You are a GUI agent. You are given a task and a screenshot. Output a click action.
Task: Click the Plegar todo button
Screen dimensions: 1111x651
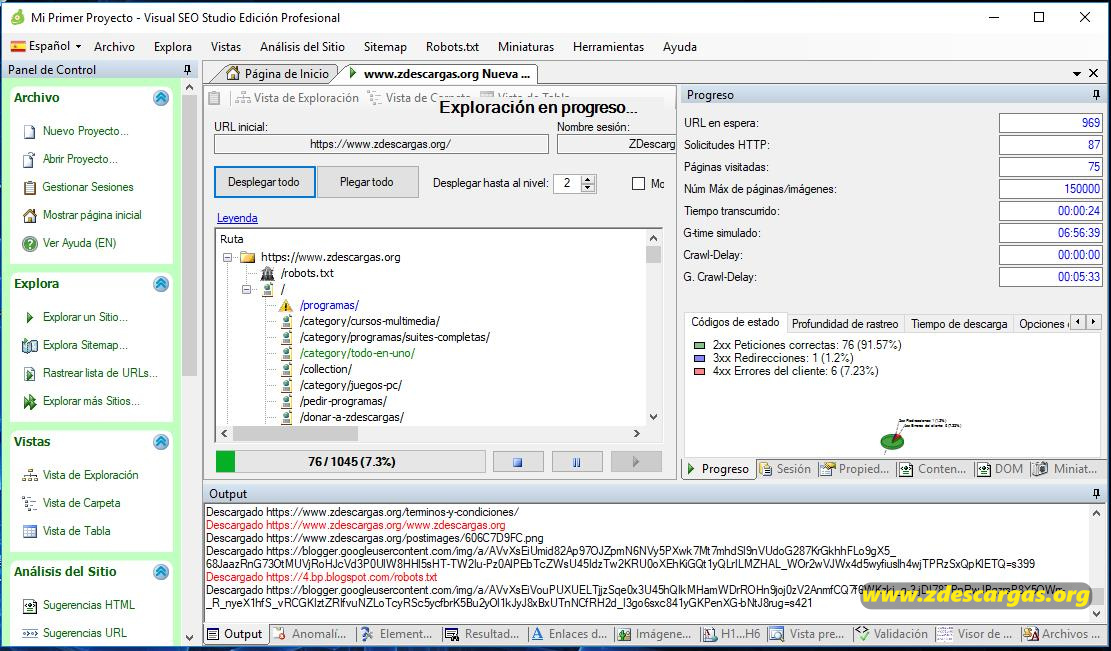[x=367, y=182]
